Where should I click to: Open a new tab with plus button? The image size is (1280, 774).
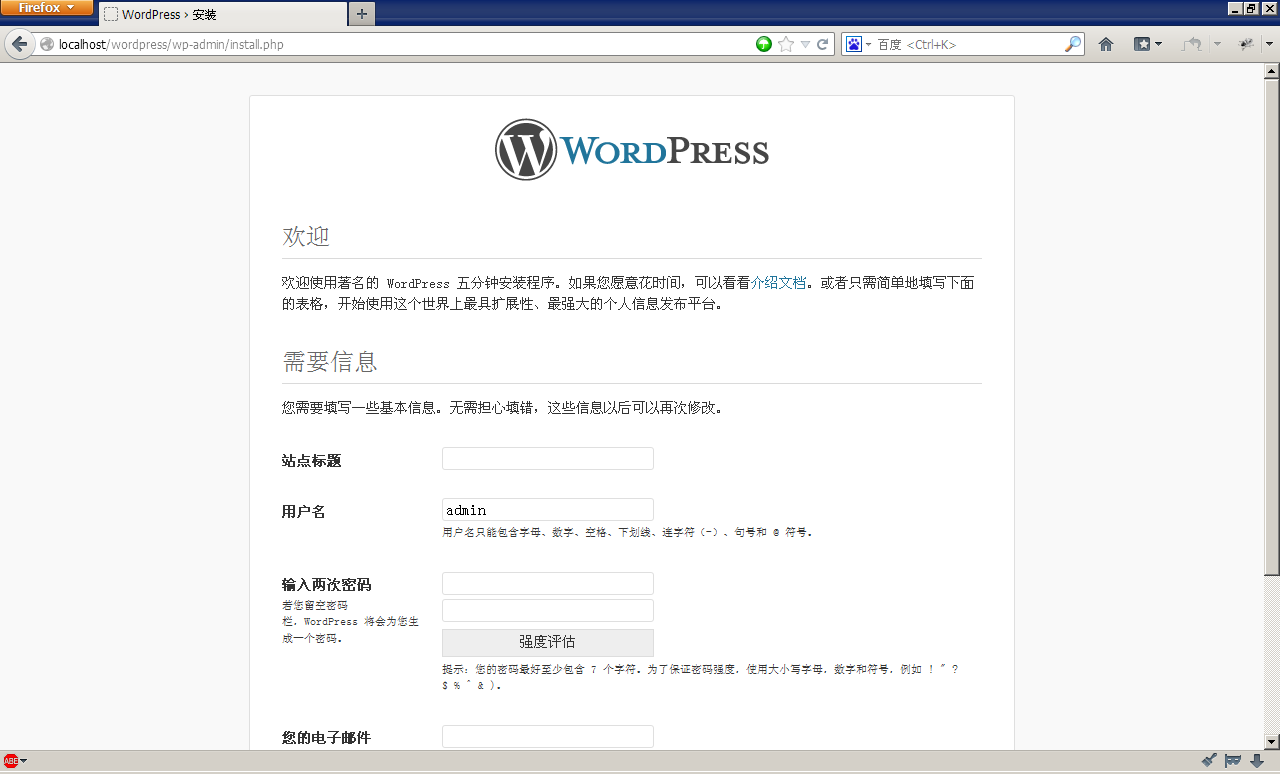[361, 14]
